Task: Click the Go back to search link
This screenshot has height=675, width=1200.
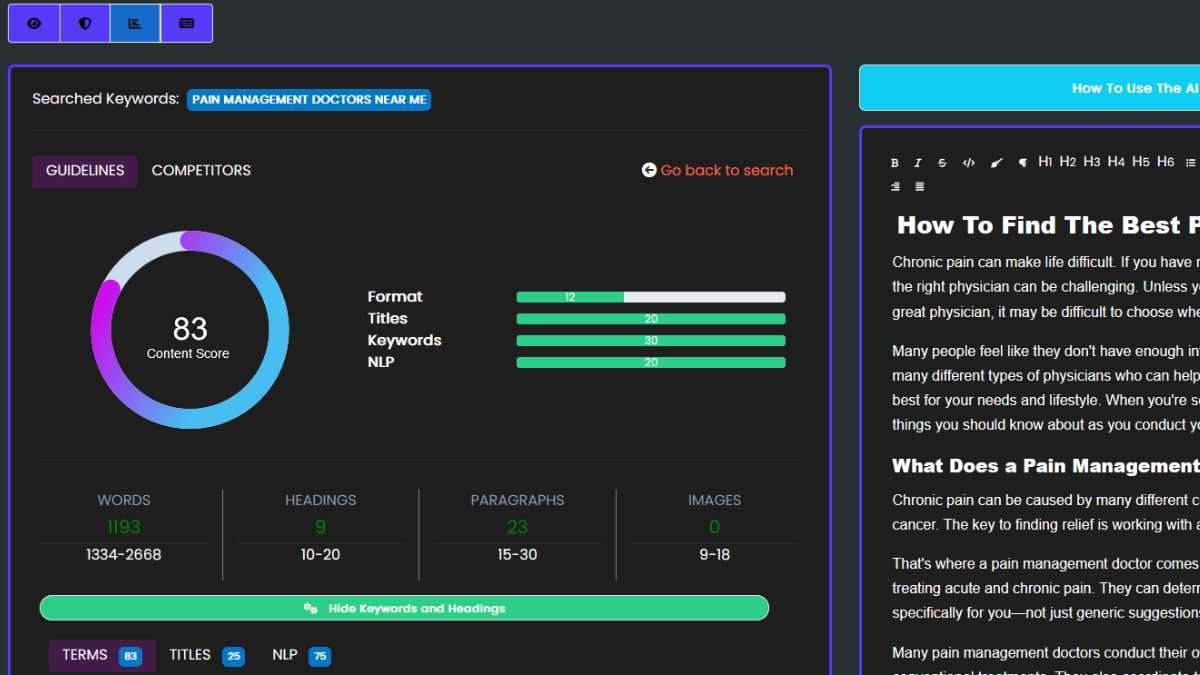Action: pos(717,171)
